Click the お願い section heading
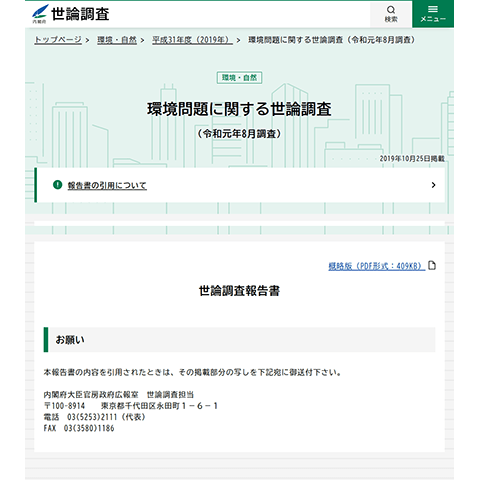480x480 pixels. point(239,340)
